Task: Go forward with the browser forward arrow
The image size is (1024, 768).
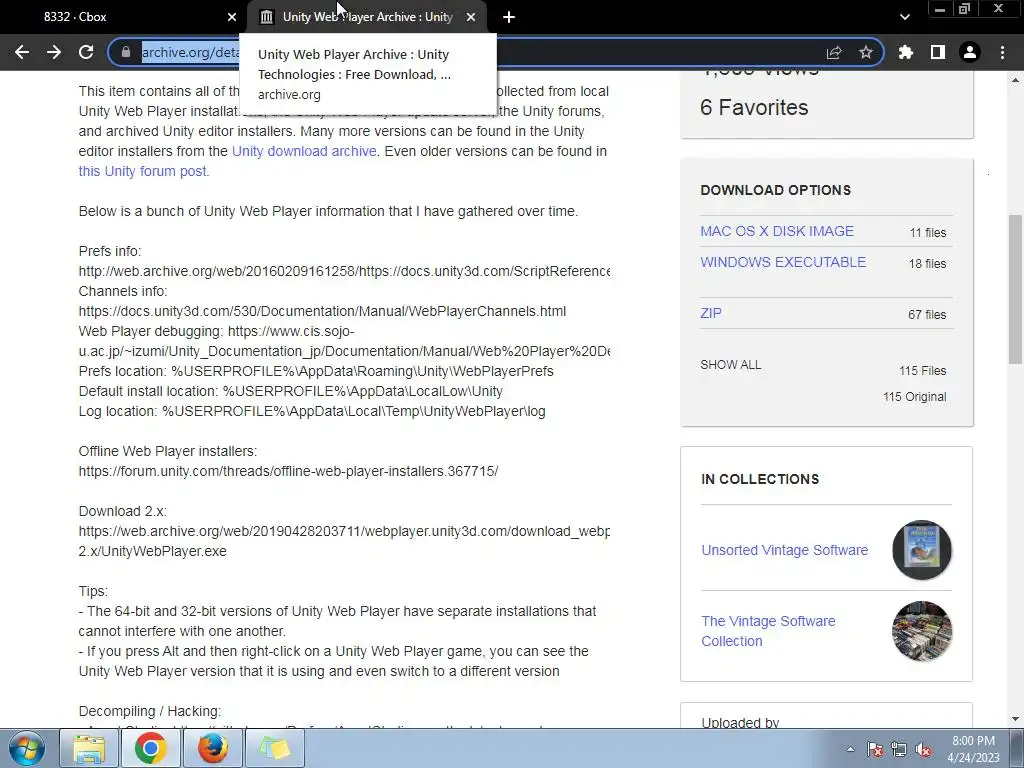Action: 54,52
